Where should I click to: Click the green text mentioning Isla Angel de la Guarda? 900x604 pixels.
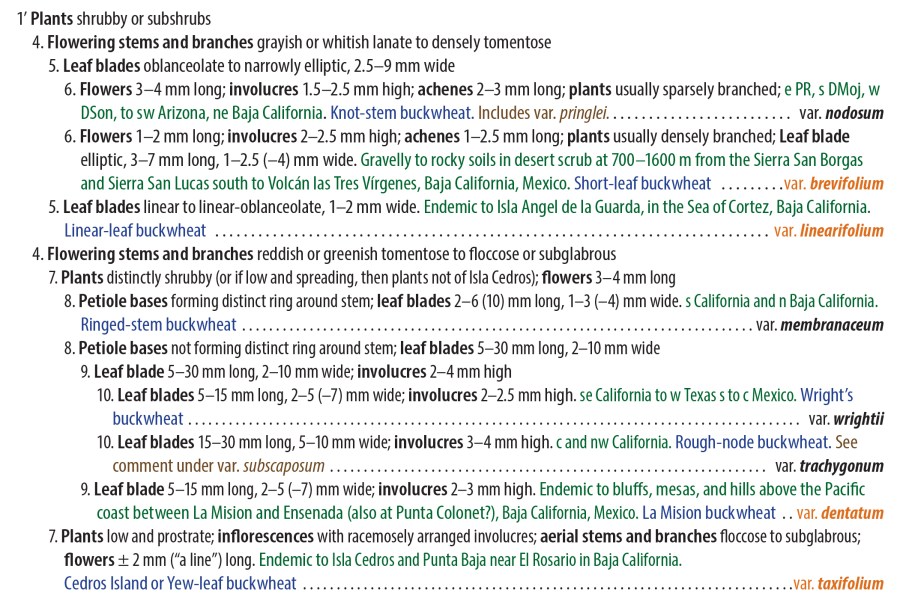tap(646, 207)
